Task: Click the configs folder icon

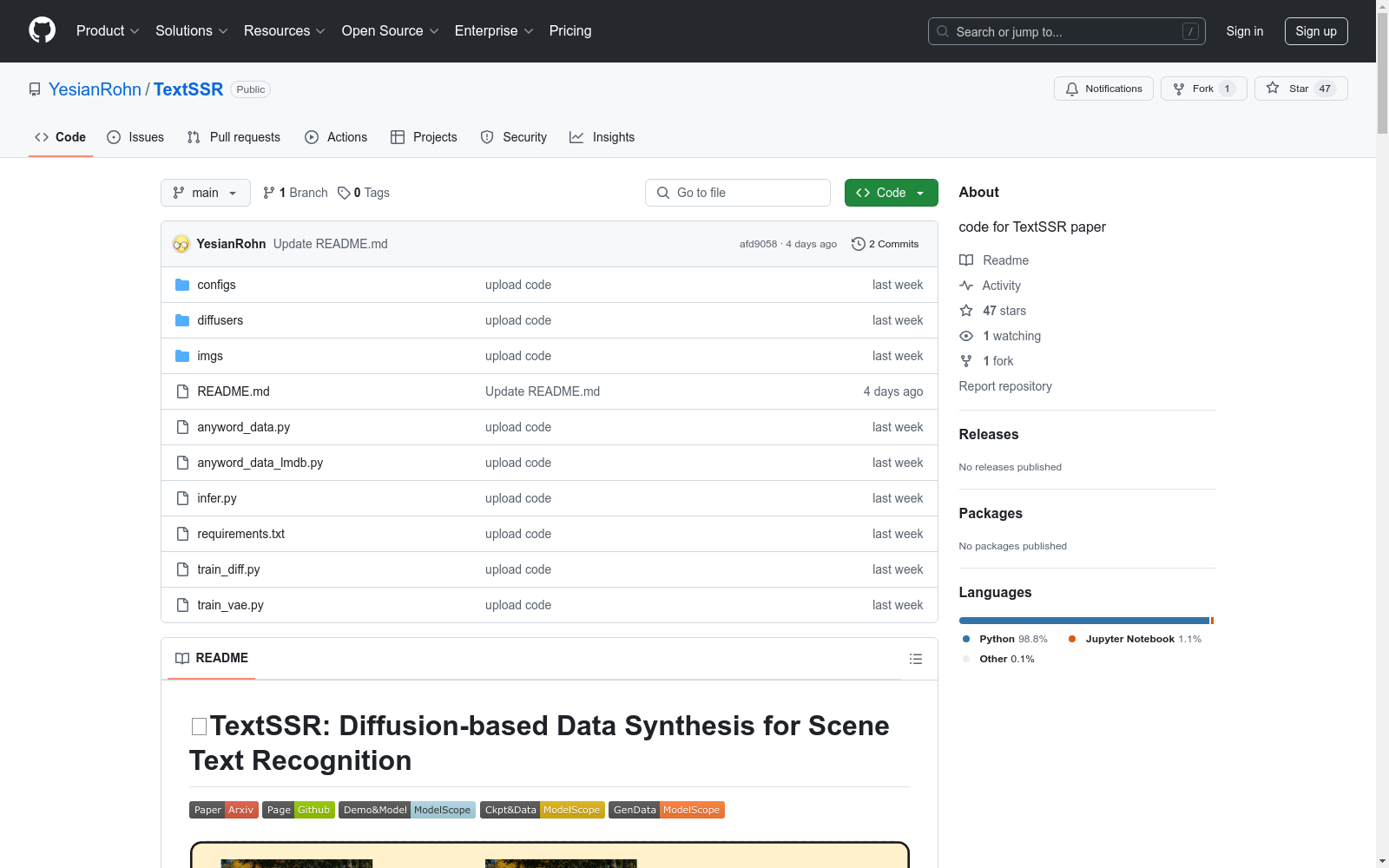Action: click(x=182, y=285)
